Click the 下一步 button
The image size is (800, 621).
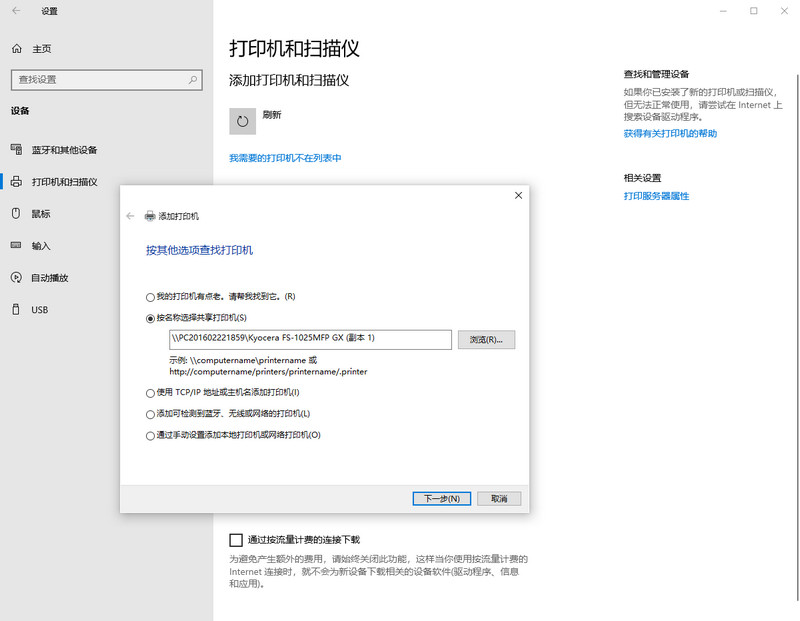point(441,498)
